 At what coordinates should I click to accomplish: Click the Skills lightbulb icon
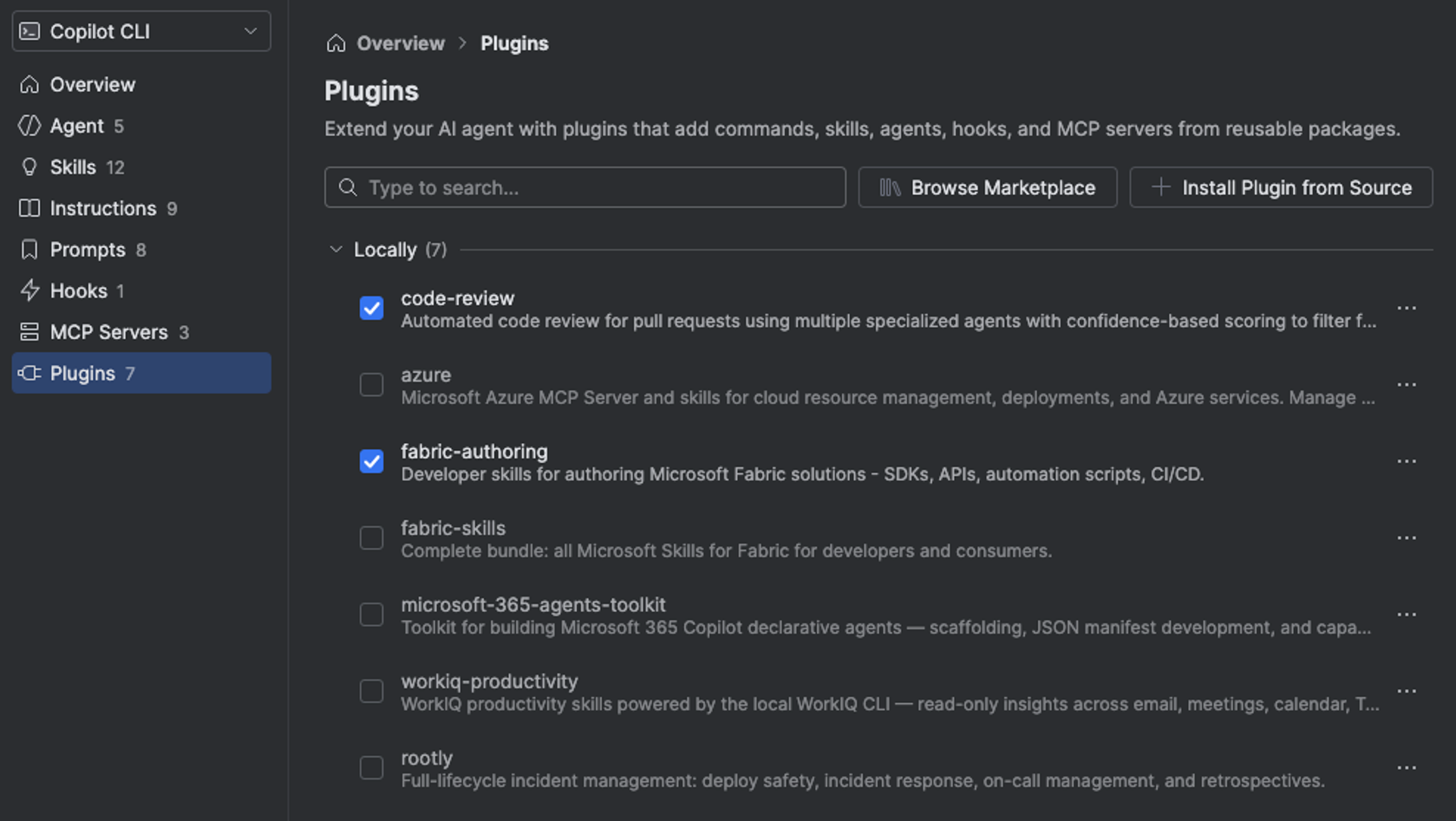pos(29,167)
